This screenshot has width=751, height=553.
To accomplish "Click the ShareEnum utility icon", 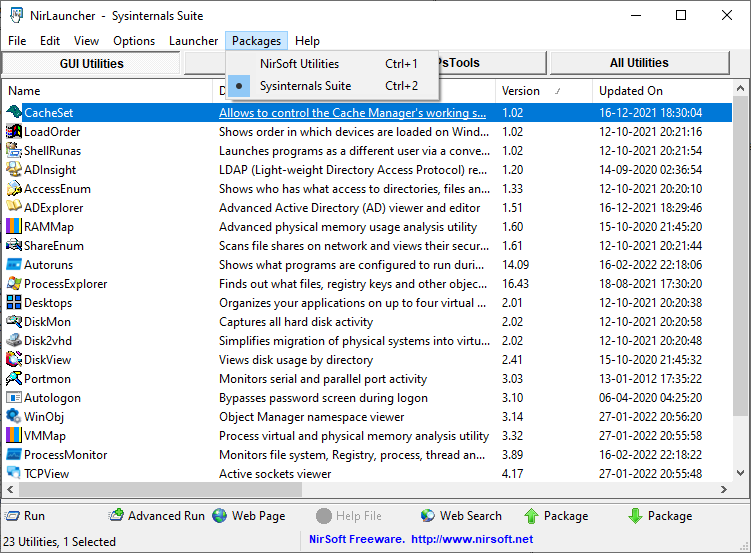I will (14, 246).
